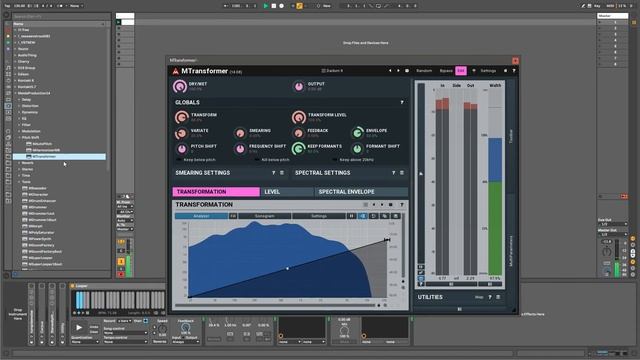Click the Looper play button

point(79,327)
